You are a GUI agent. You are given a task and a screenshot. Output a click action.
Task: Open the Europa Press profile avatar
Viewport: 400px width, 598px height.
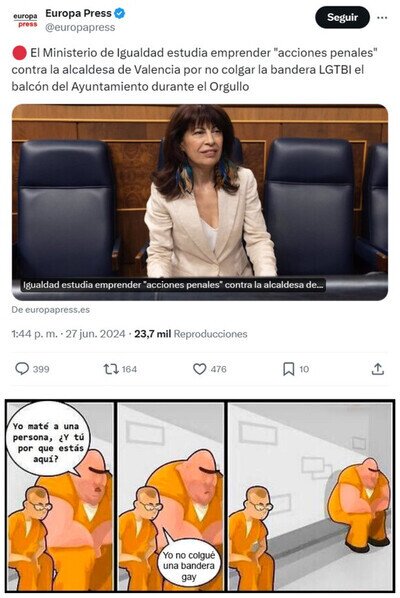coord(25,20)
